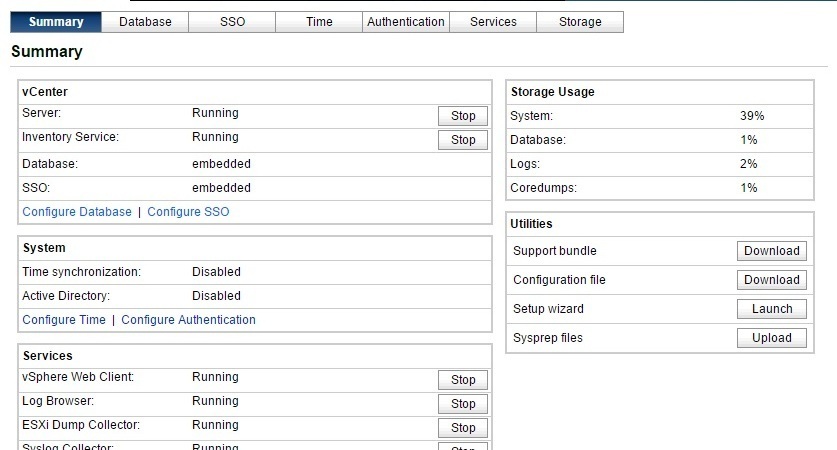Download the Configuration file

coord(772,280)
